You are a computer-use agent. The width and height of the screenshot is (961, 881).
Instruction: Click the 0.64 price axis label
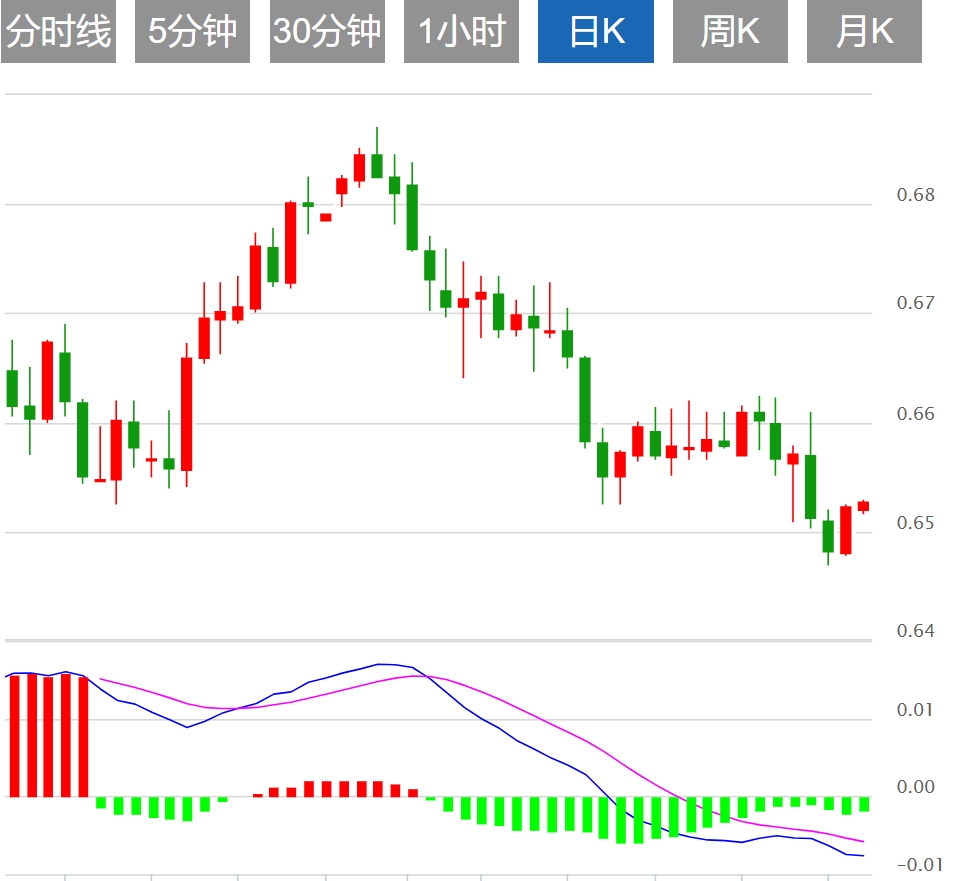coord(915,630)
